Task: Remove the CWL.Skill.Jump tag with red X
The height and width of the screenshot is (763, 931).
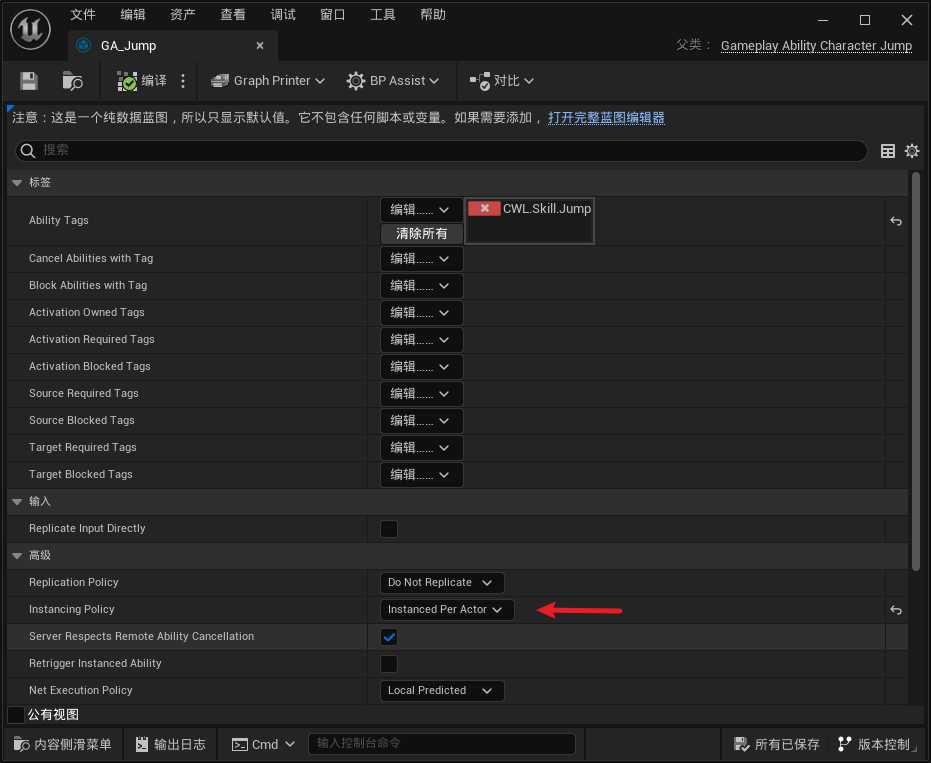Action: (484, 209)
